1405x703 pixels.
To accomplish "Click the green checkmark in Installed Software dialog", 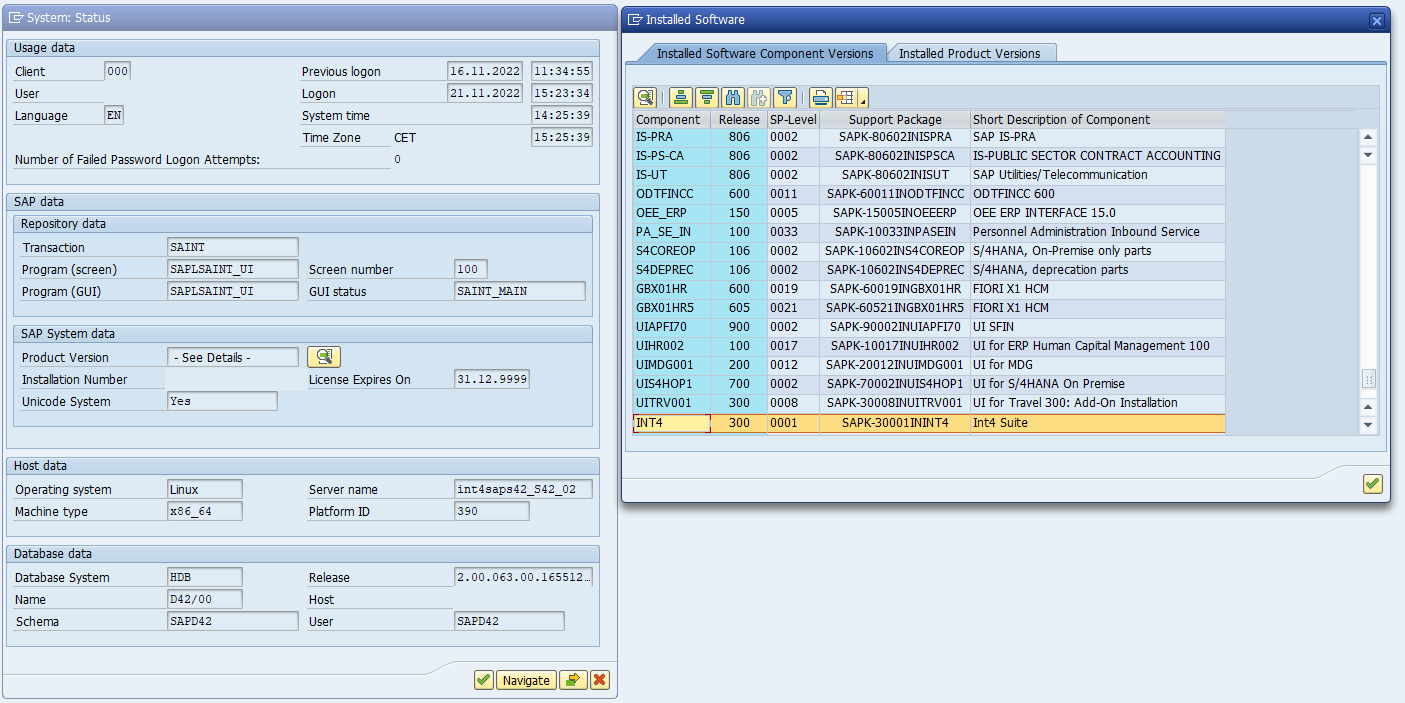I will pos(1372,484).
